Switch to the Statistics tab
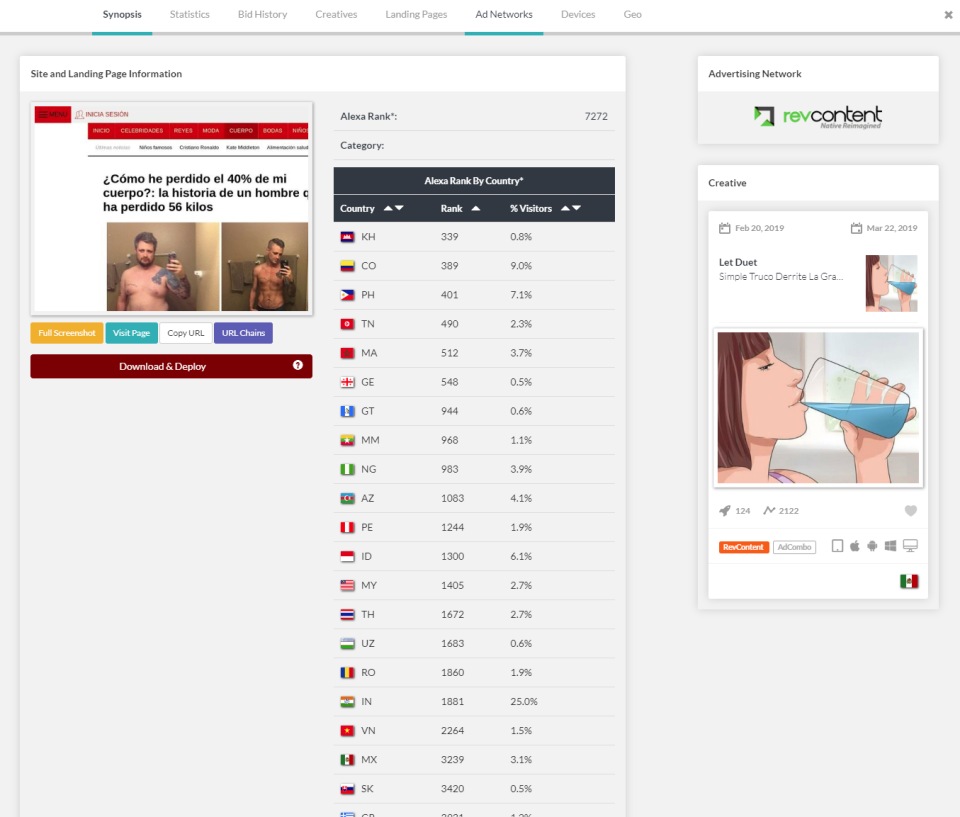Screen dimensions: 960x817 point(189,15)
